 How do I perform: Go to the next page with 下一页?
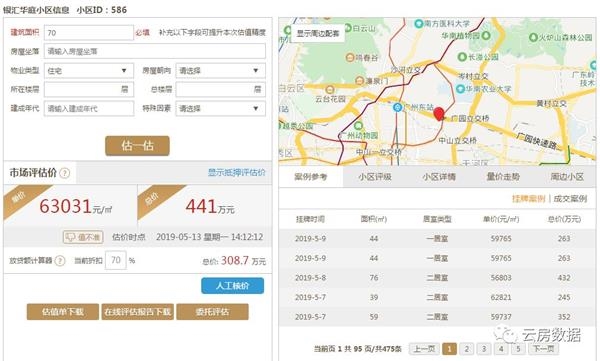(543, 349)
